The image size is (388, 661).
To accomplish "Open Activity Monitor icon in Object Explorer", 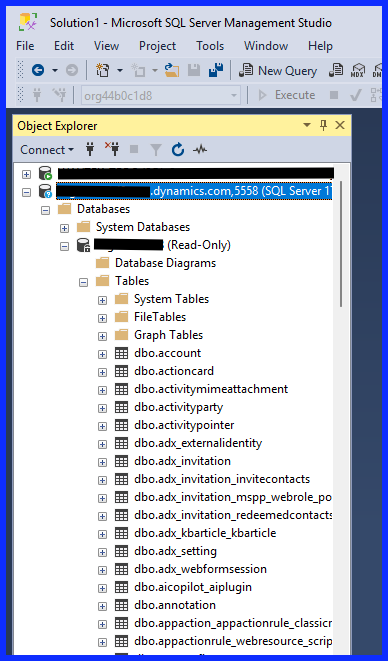I will point(200,149).
